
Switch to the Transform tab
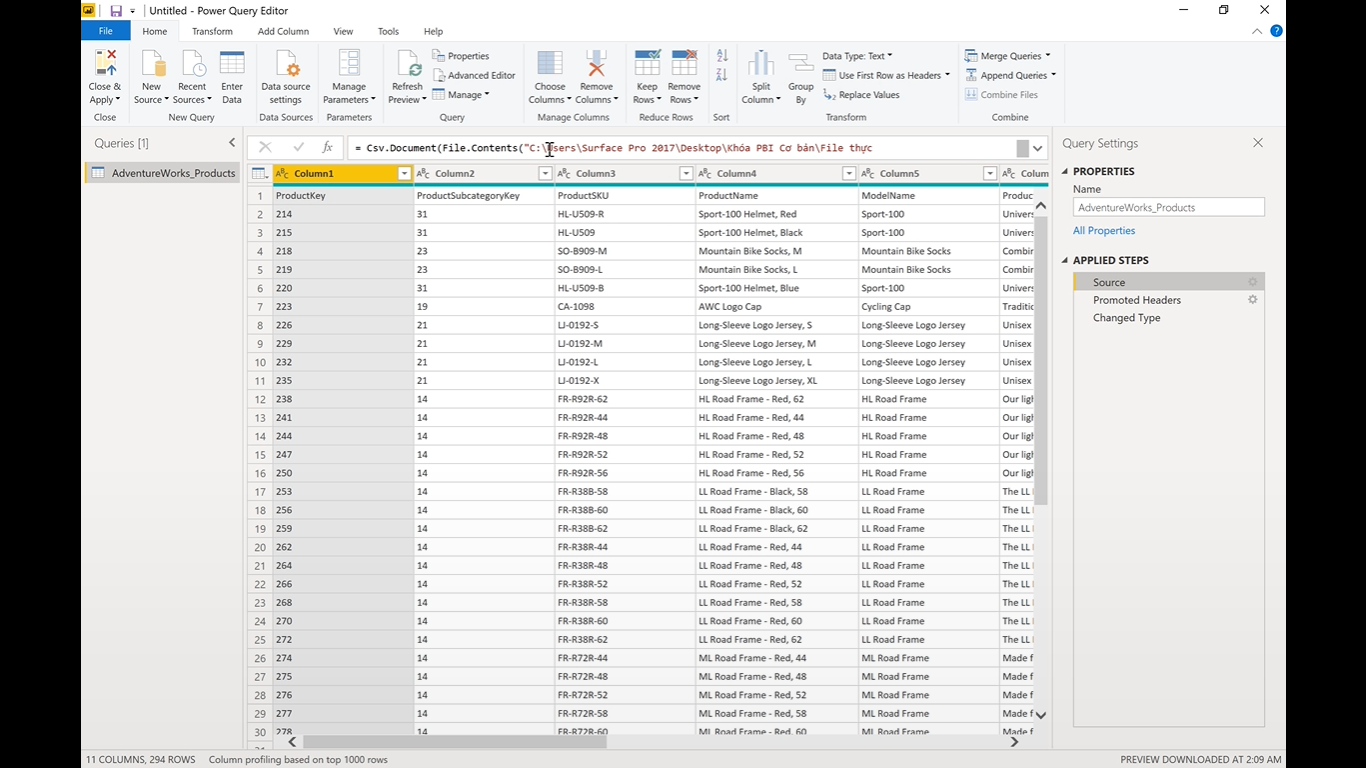click(x=212, y=31)
